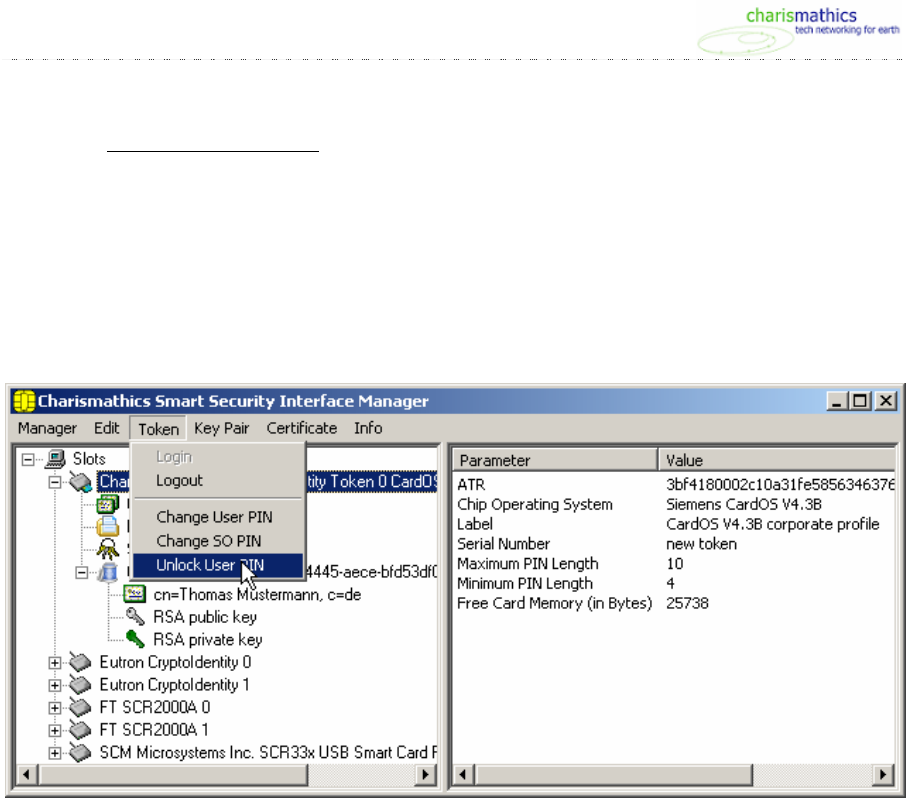This screenshot has width=906, height=798.
Task: Click the Maximum PIN Length parameter
Action: 528,563
